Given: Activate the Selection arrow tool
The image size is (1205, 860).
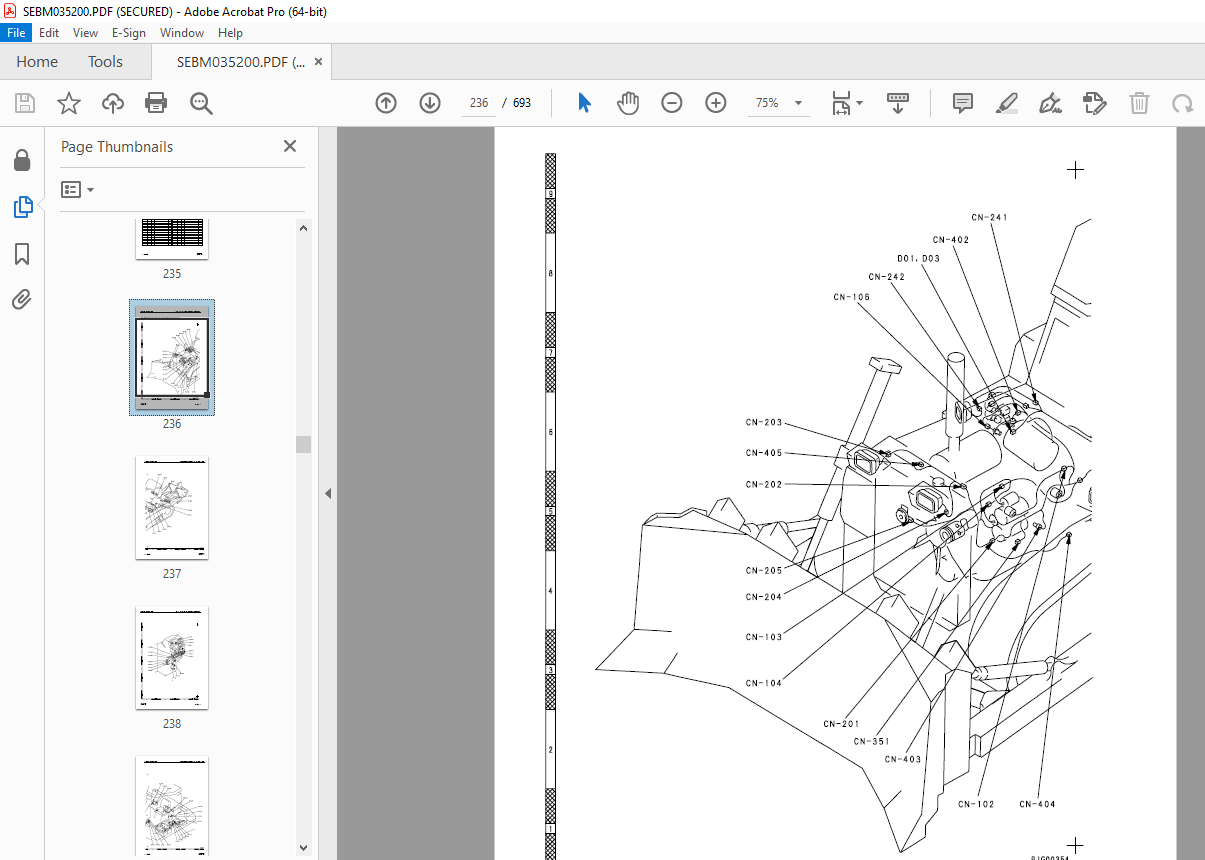Looking at the screenshot, I should [585, 103].
